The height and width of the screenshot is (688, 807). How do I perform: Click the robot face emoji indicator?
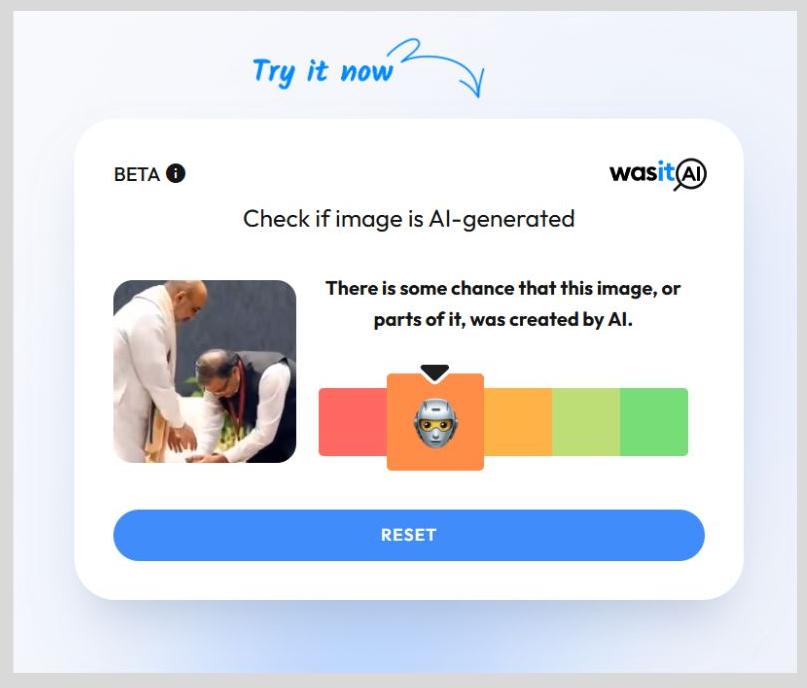(x=435, y=423)
